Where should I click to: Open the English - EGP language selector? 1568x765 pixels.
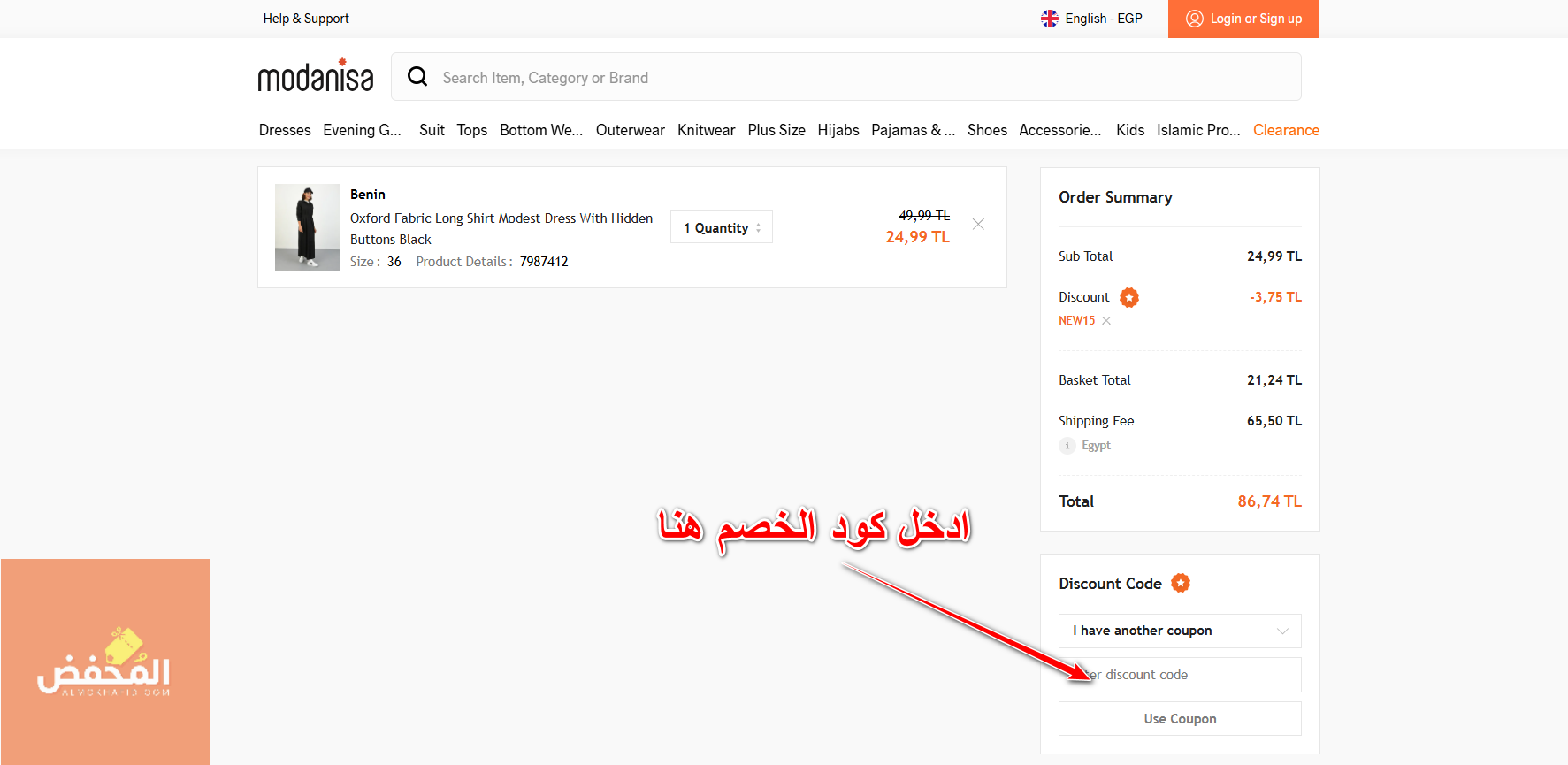[x=1103, y=19]
